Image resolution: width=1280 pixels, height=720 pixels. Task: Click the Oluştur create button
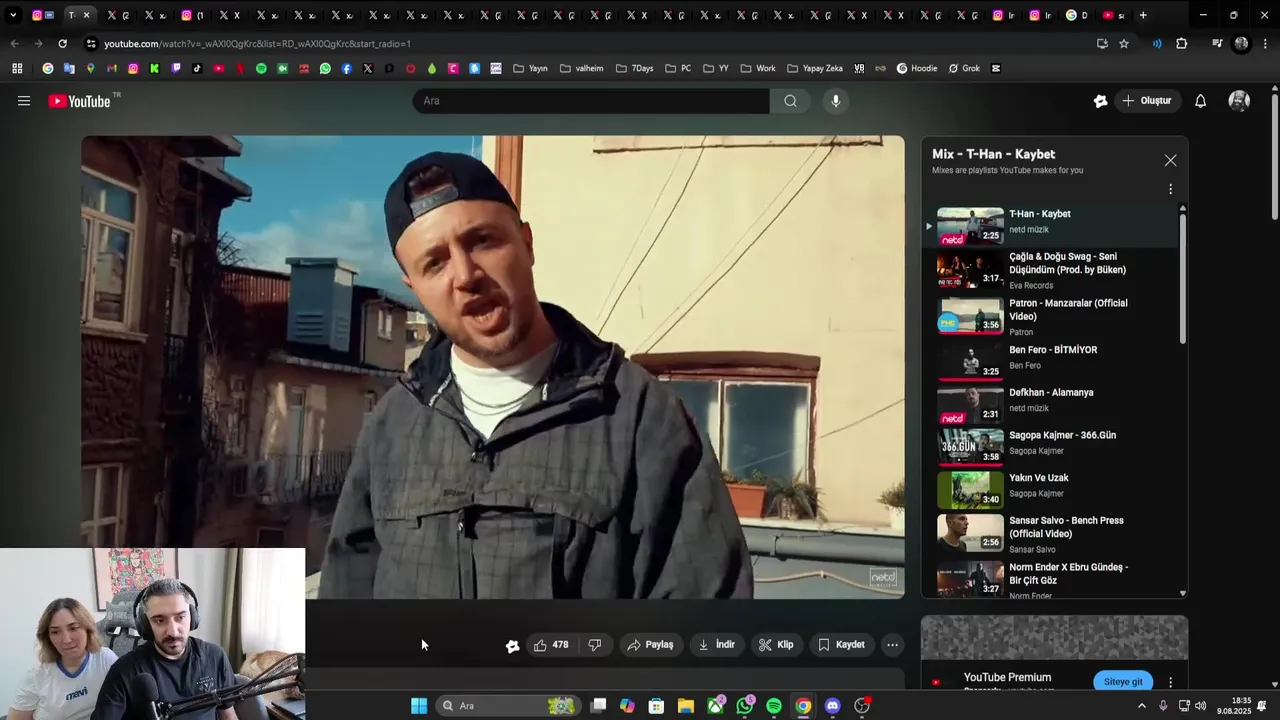coord(1146,101)
